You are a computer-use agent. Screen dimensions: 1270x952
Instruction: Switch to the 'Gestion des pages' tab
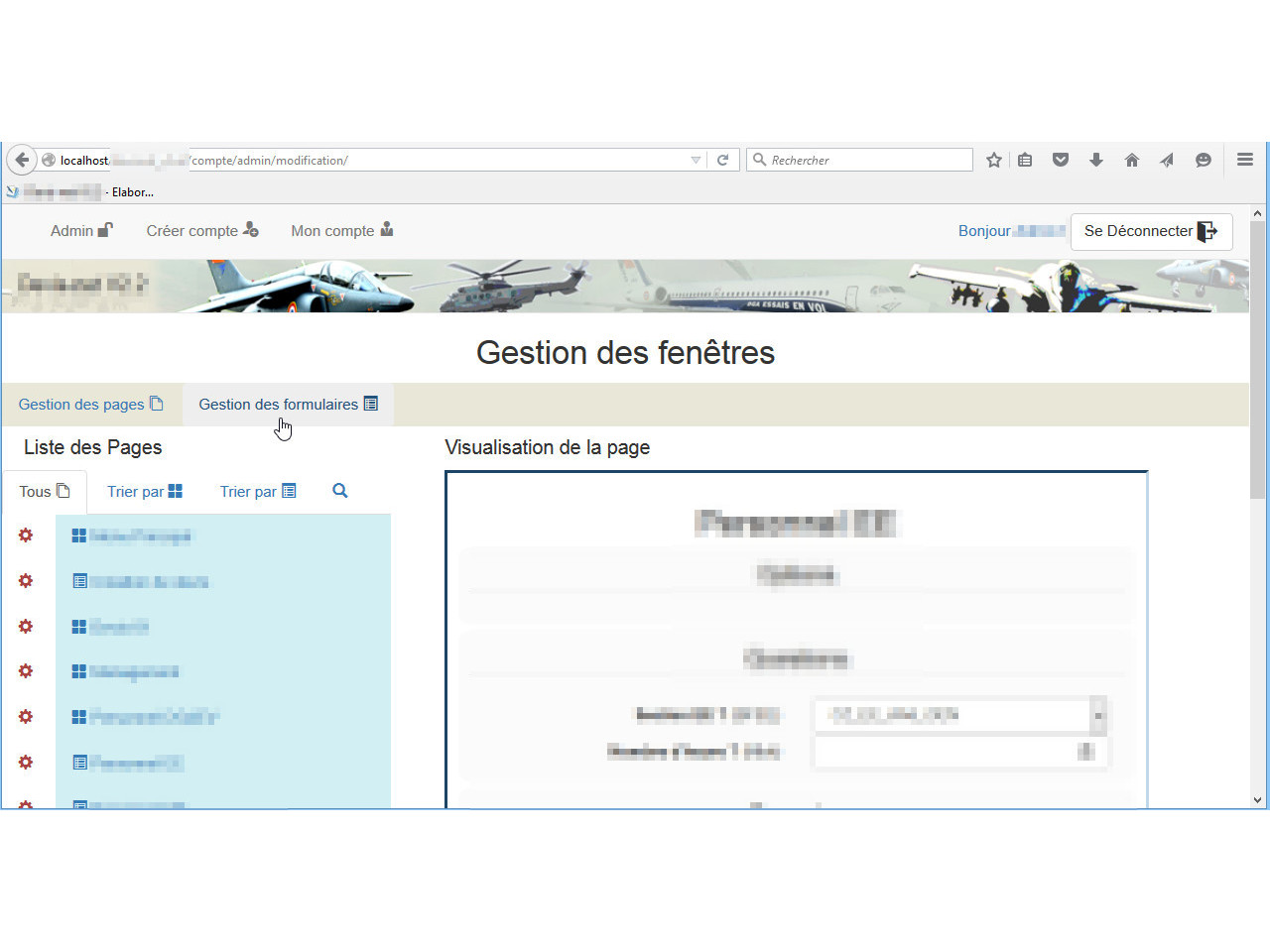[x=91, y=404]
